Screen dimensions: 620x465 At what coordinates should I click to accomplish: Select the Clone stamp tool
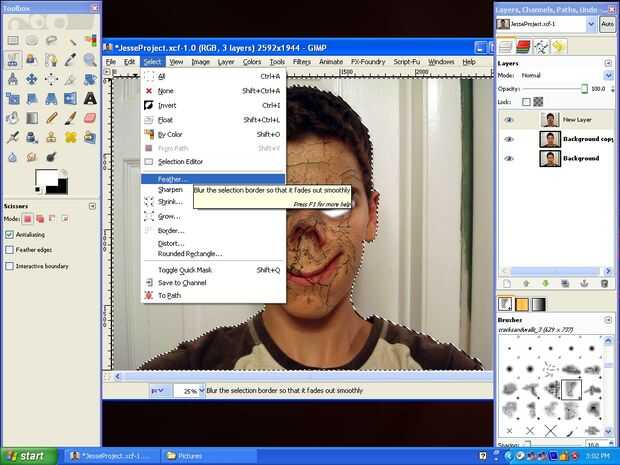[x=51, y=137]
